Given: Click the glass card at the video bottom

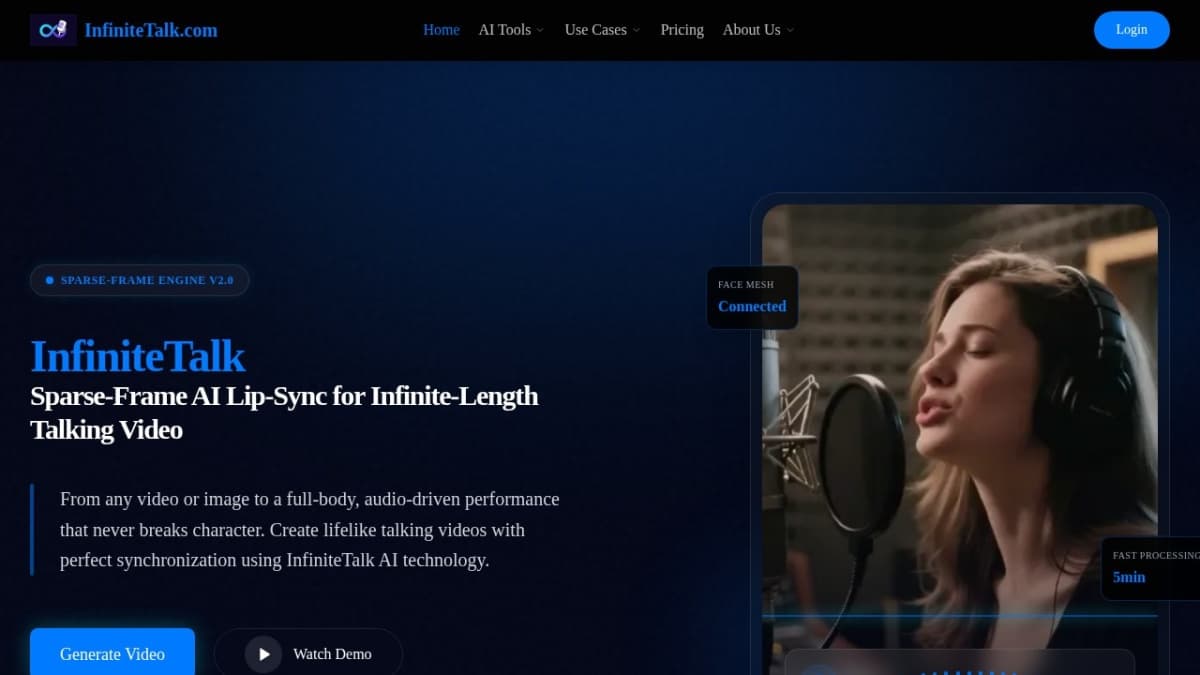Looking at the screenshot, I should [960, 665].
